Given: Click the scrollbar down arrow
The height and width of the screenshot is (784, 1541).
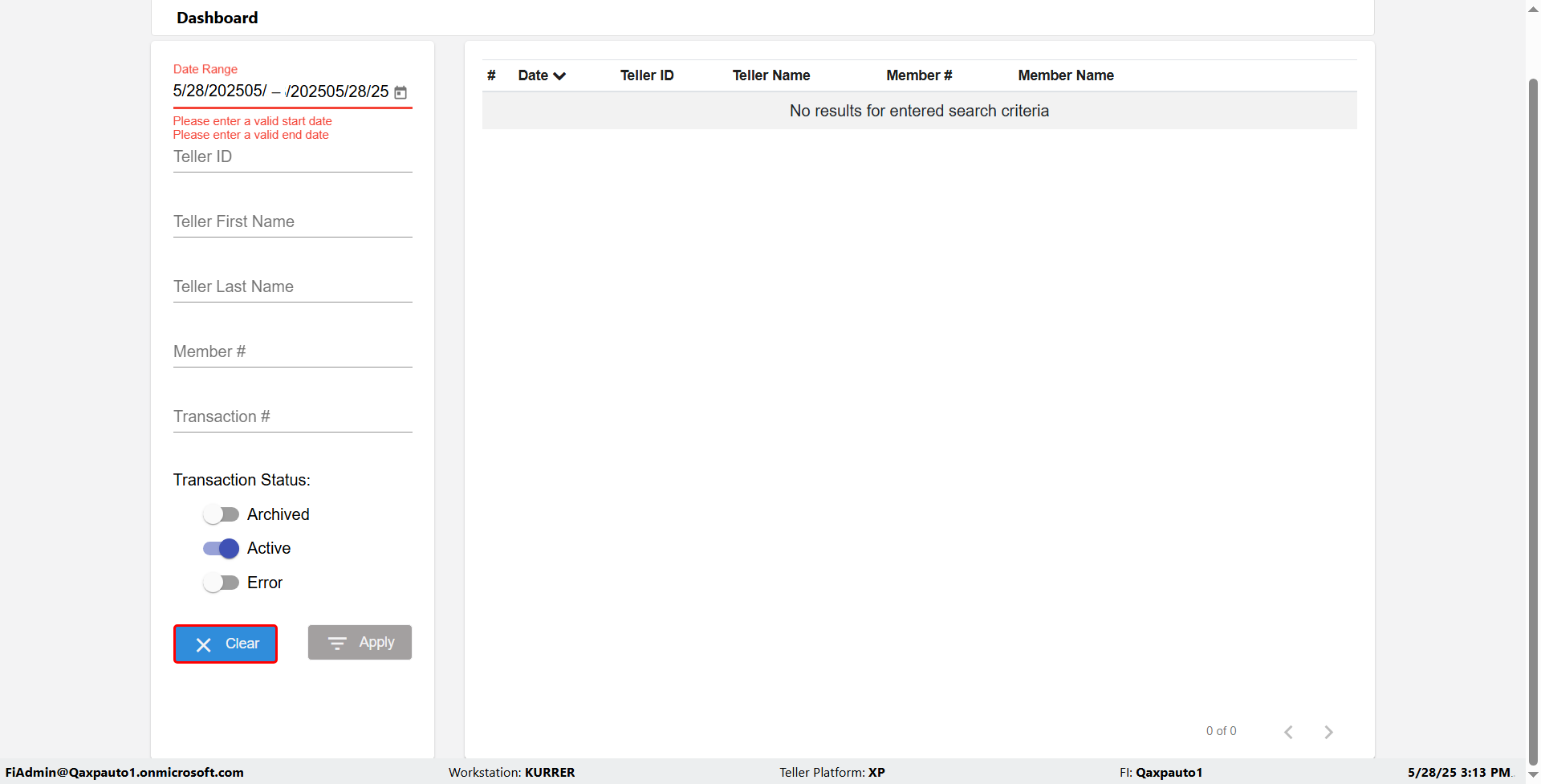Looking at the screenshot, I should pos(1533,775).
